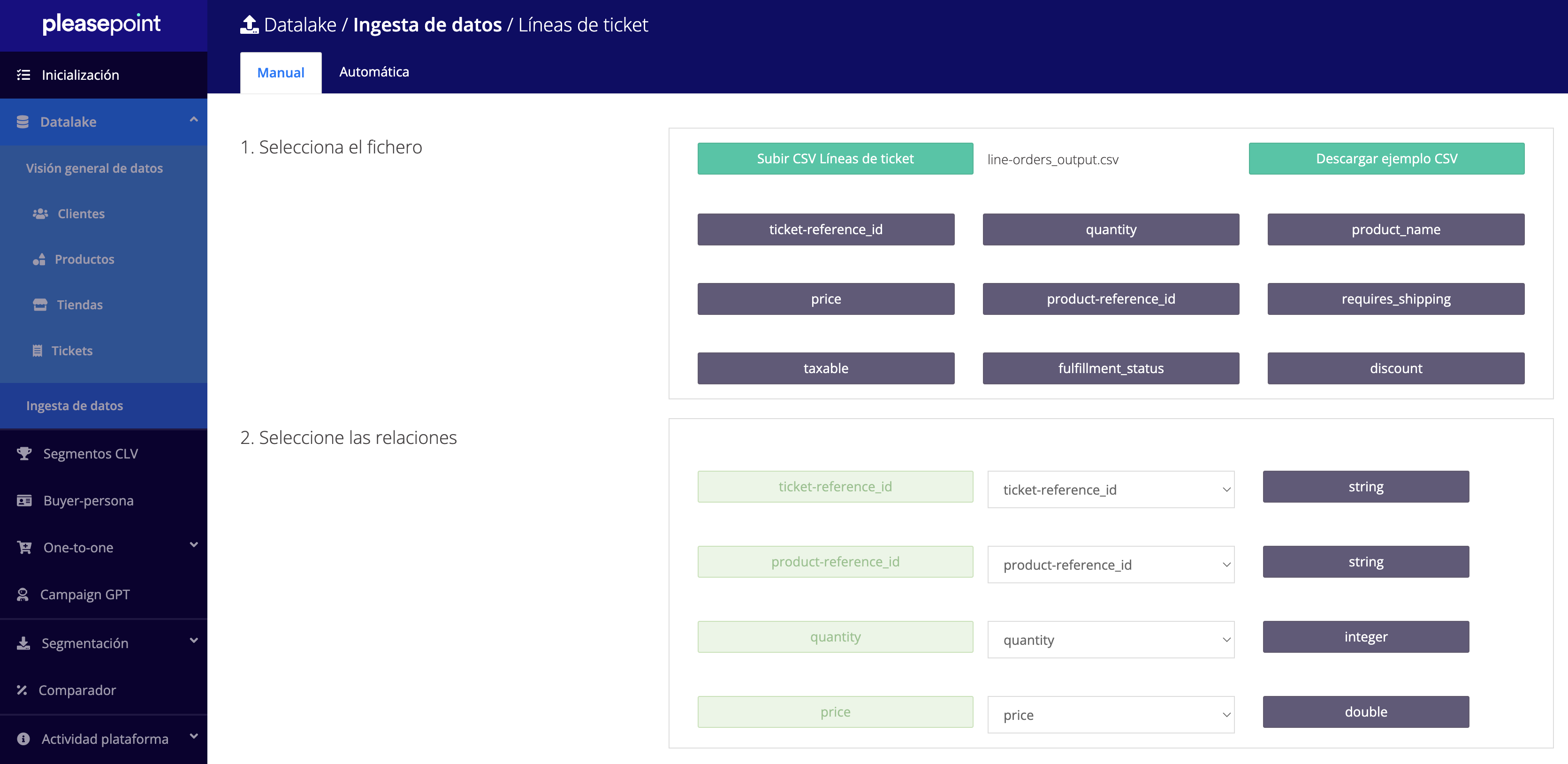Switch to the Automática tab
This screenshot has width=1568, height=764.
pos(374,72)
